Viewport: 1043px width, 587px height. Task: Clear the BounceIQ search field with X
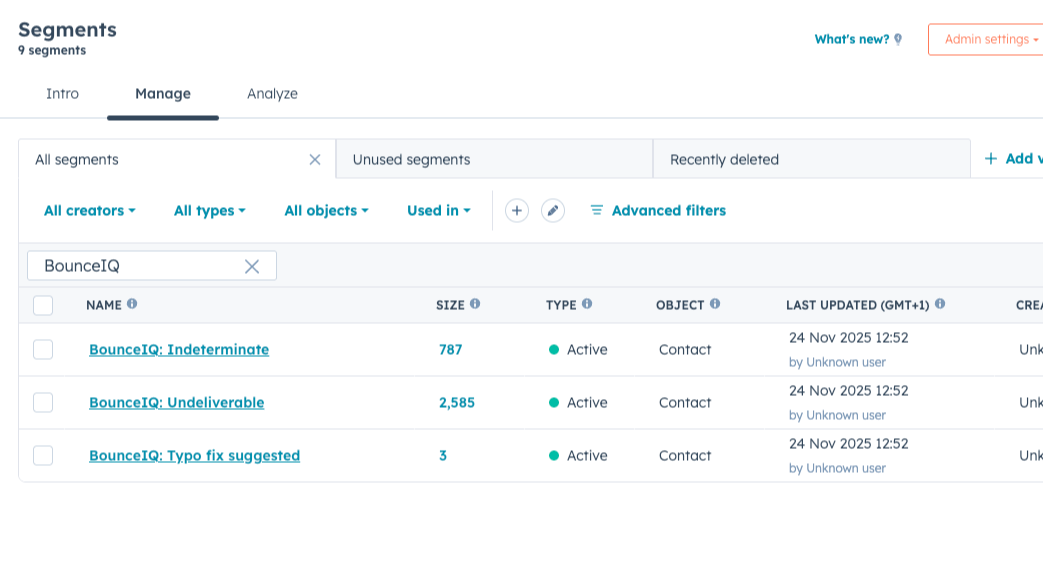tap(252, 266)
